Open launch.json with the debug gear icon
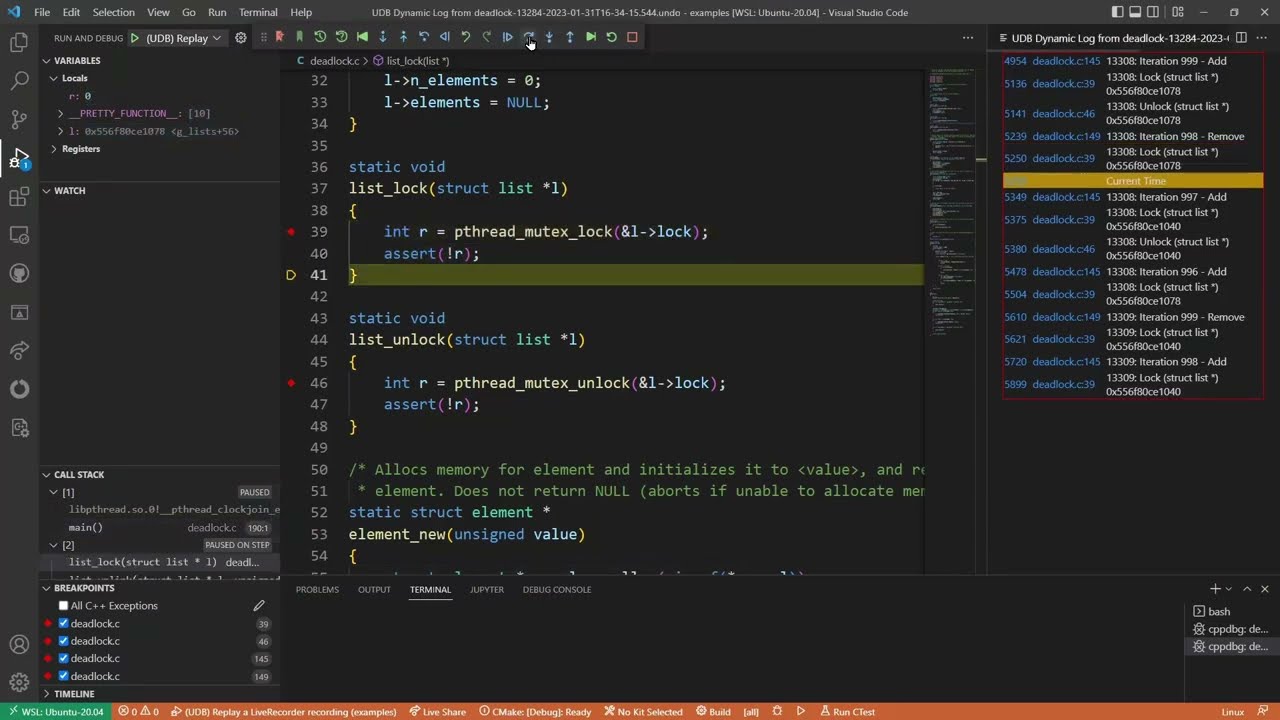 [241, 38]
